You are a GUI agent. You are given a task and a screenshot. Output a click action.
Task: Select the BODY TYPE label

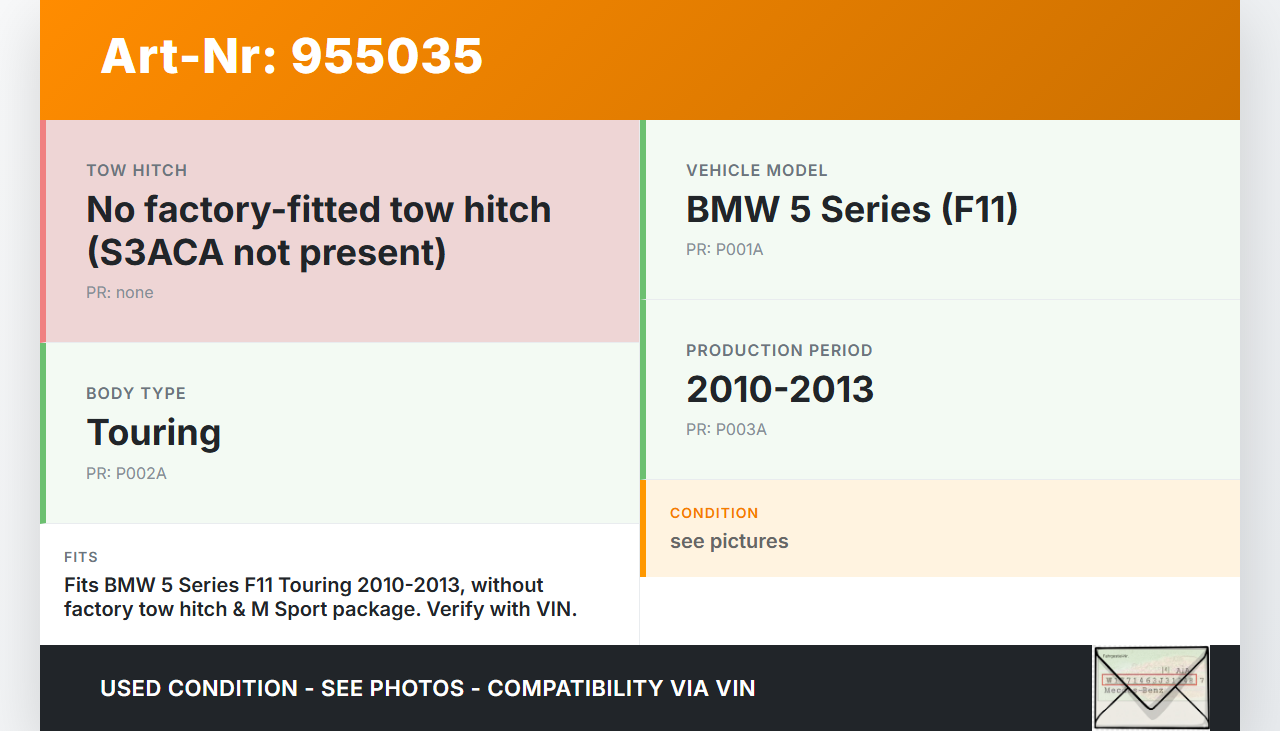[x=136, y=394]
